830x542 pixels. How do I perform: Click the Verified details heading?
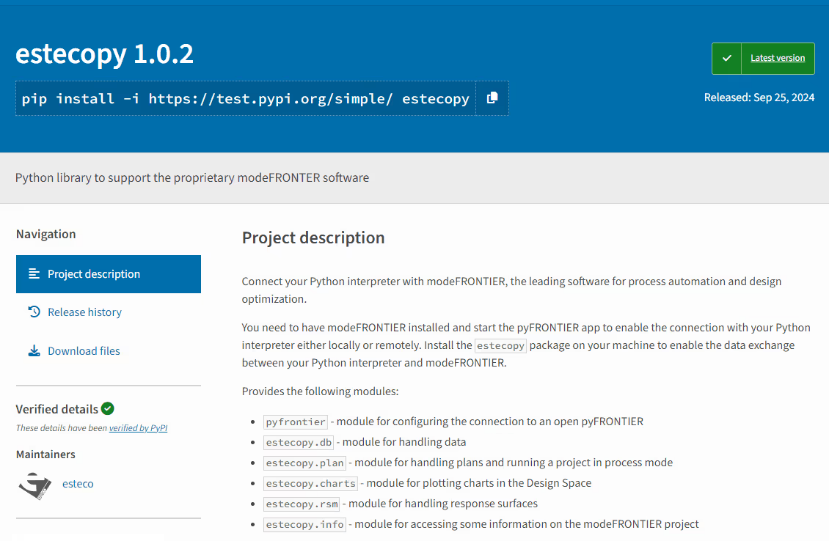tap(57, 409)
